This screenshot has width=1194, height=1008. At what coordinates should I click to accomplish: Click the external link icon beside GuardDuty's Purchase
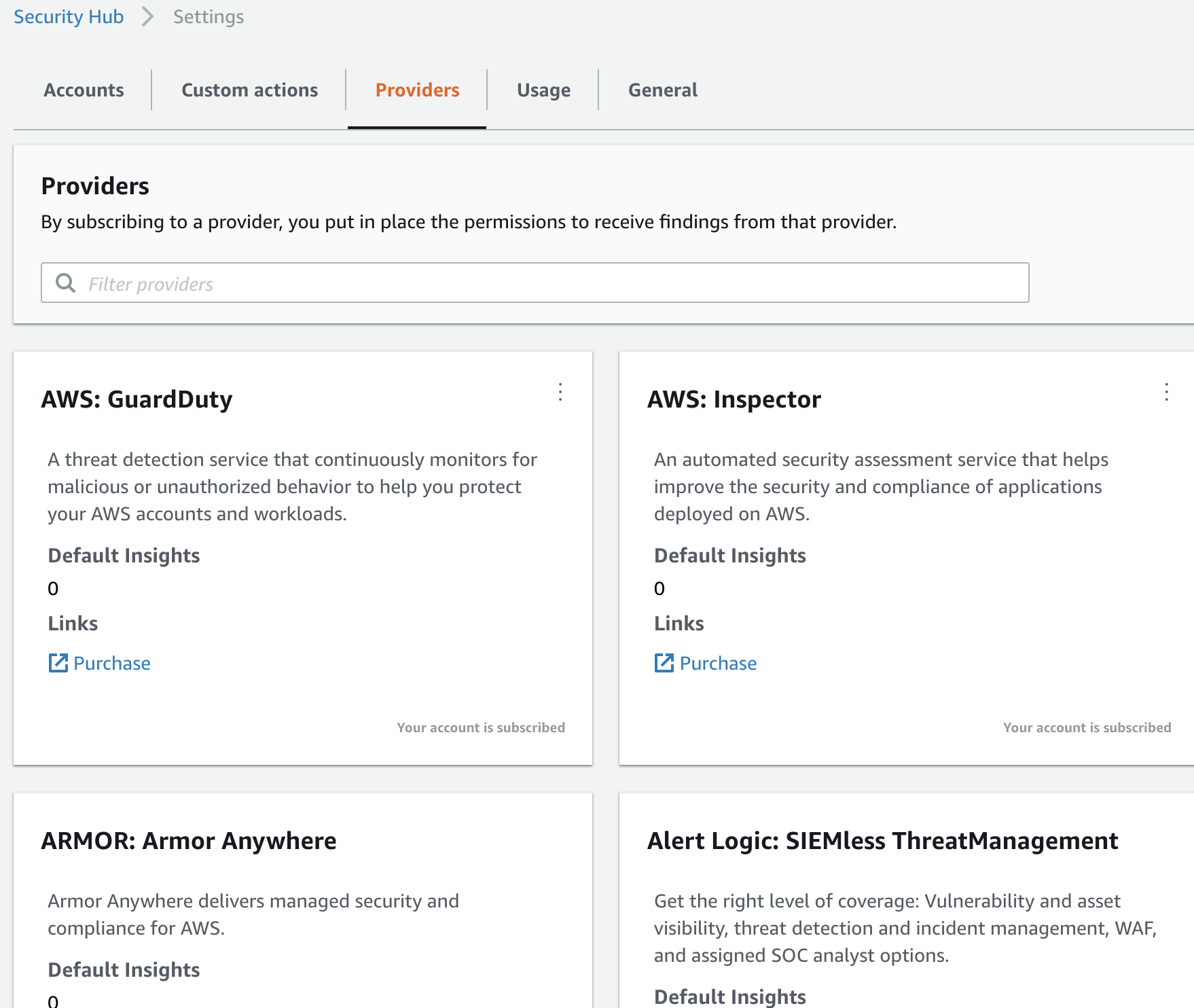point(58,663)
